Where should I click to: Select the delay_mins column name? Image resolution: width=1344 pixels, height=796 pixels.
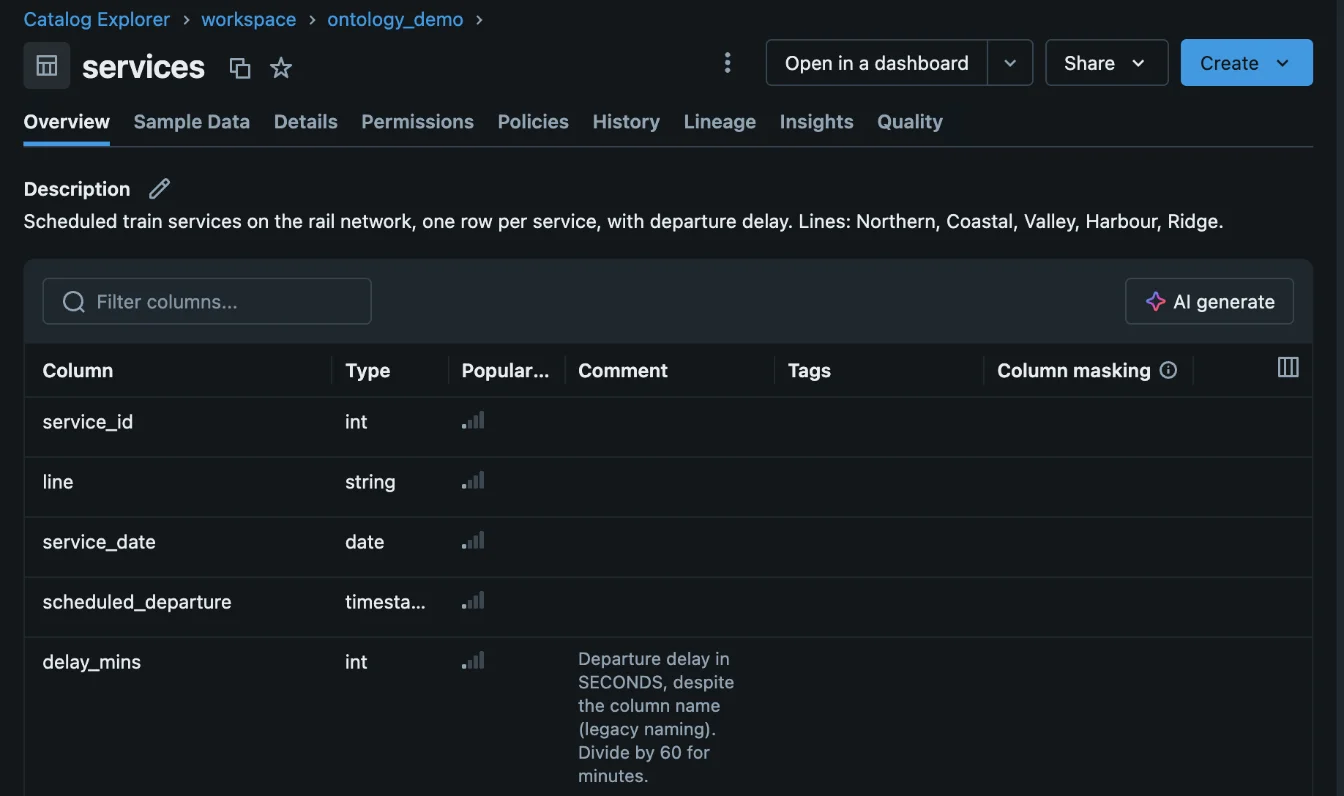[92, 662]
